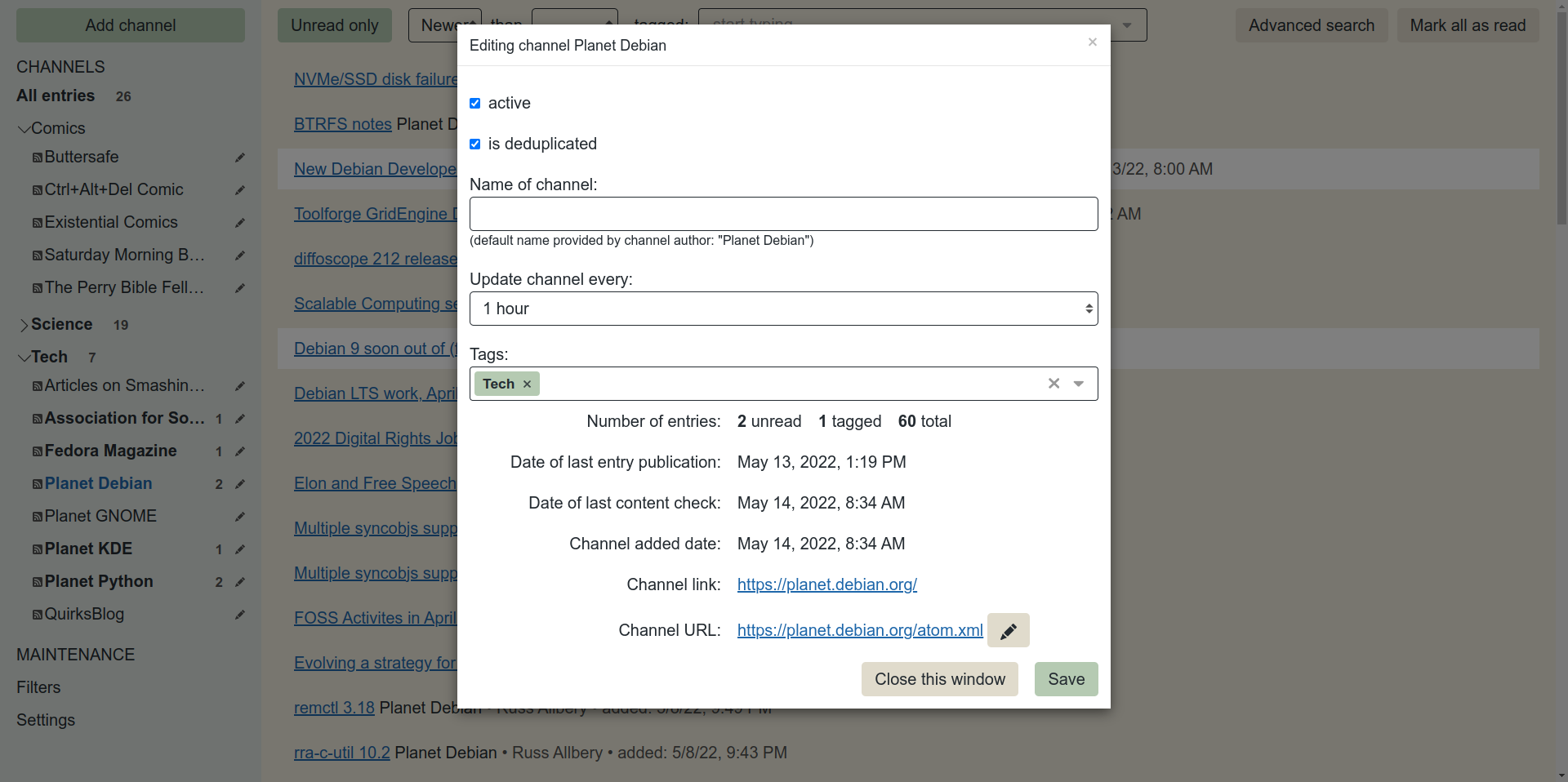The width and height of the screenshot is (1568, 782).
Task: Toggle the is deduplicated checkbox
Action: coord(474,144)
